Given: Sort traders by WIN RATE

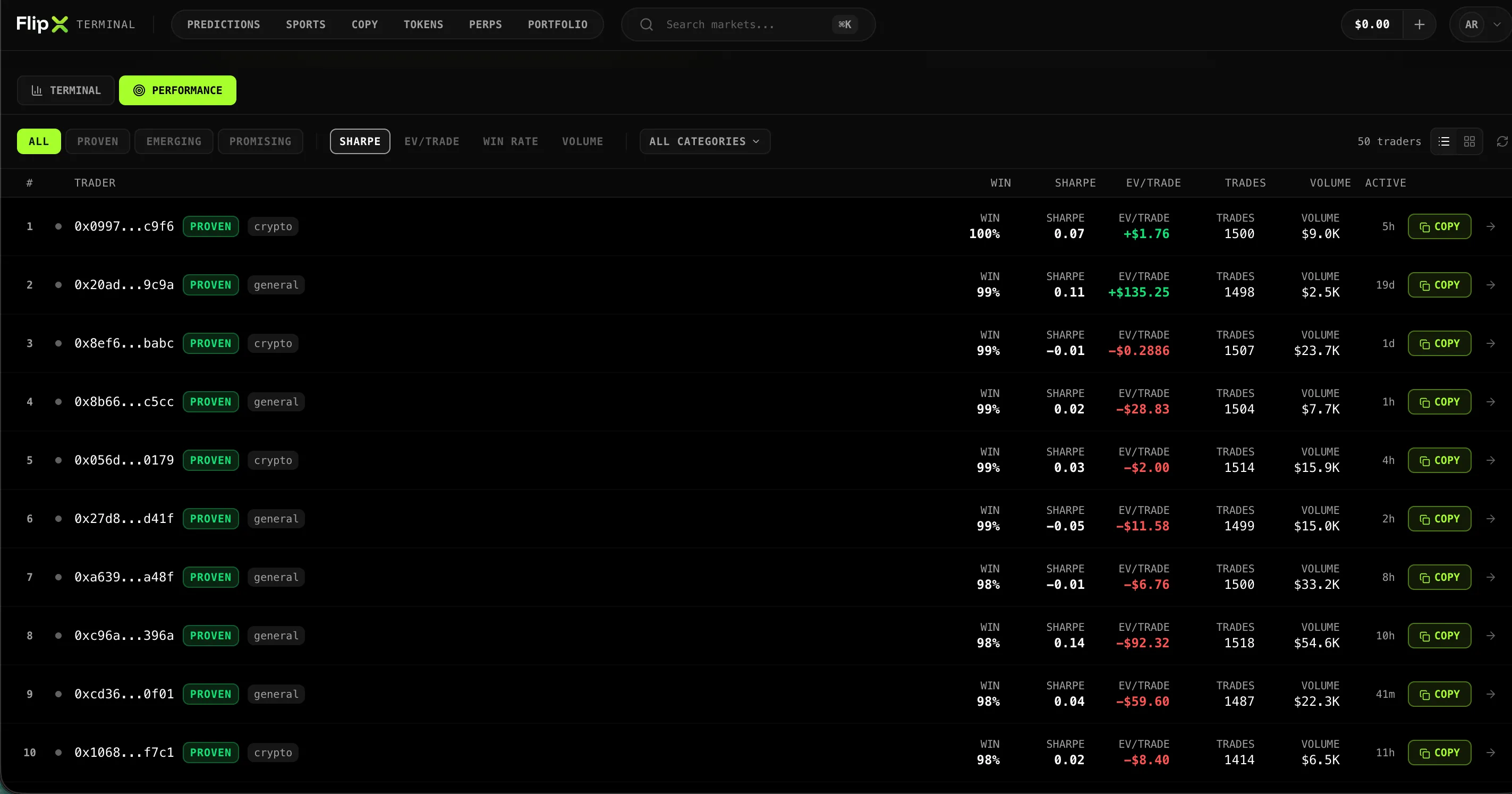Looking at the screenshot, I should point(510,141).
